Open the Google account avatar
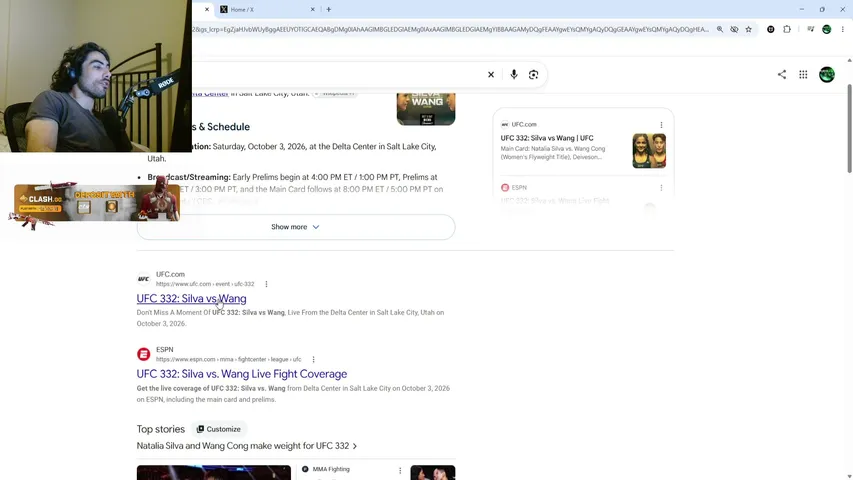Screen dimensions: 853x480 827,75
